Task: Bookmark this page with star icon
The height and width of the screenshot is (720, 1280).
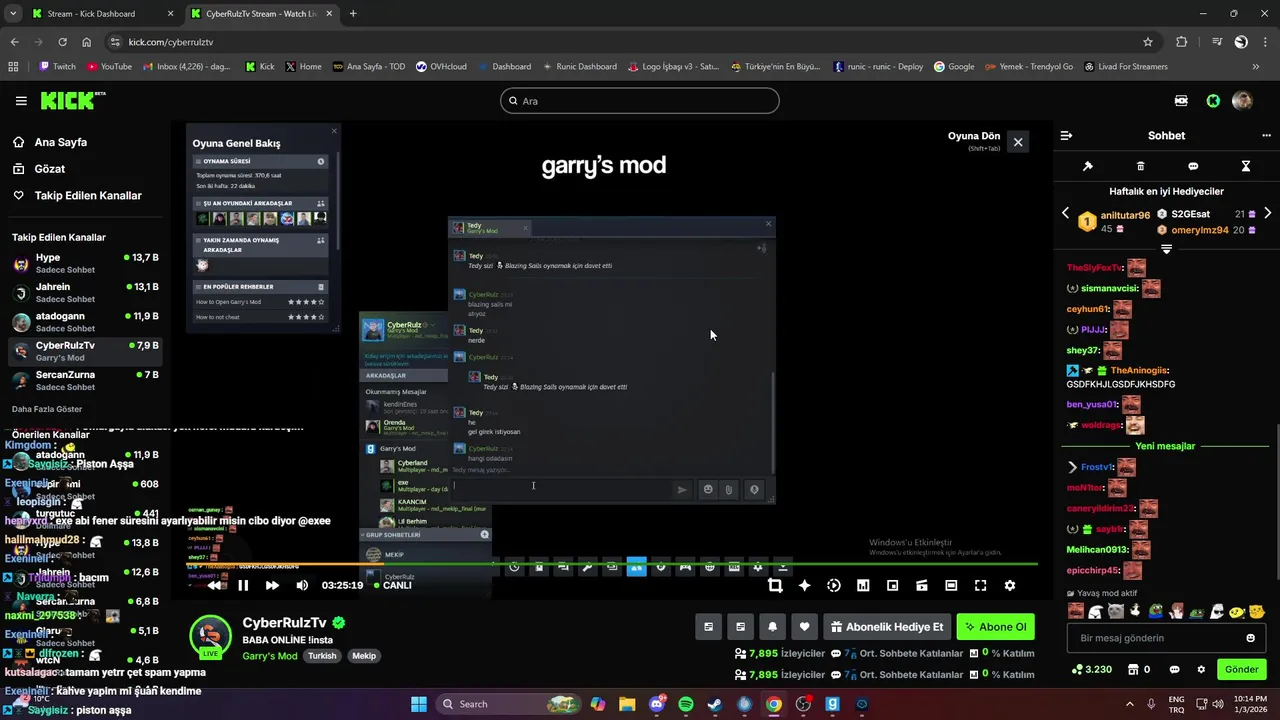Action: [x=1148, y=42]
